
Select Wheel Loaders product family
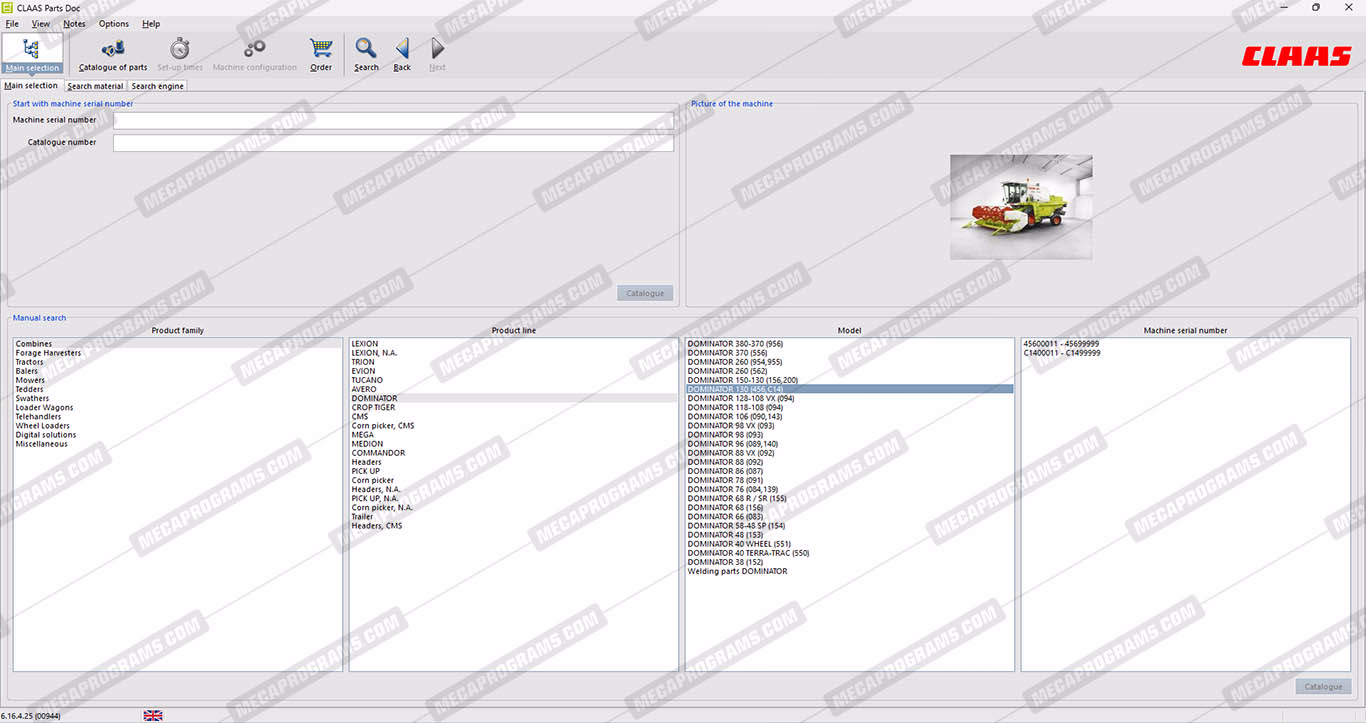(x=178, y=426)
